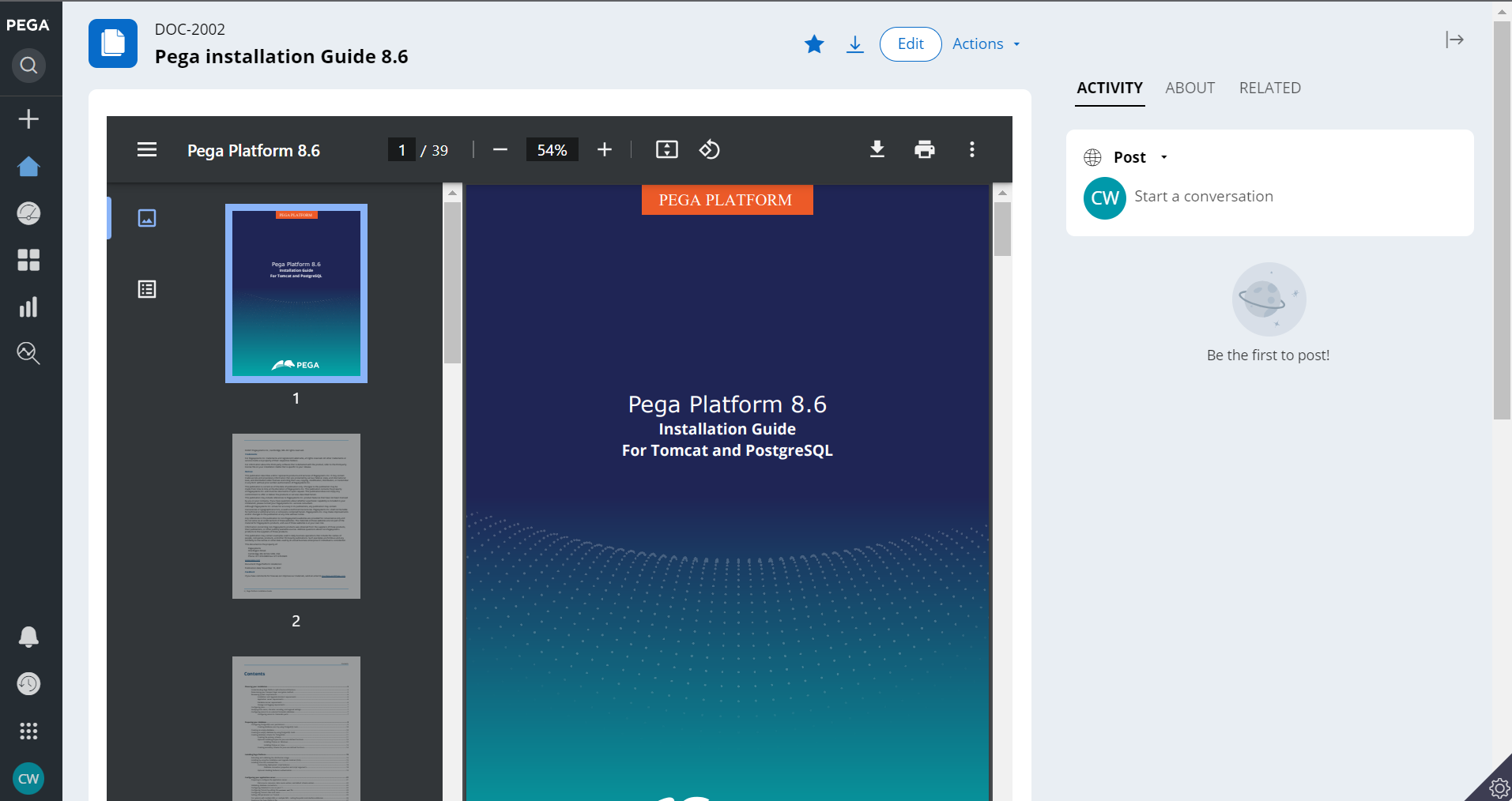Screen dimensions: 1512x801
Task: Click the Edit button
Action: pyautogui.click(x=911, y=44)
